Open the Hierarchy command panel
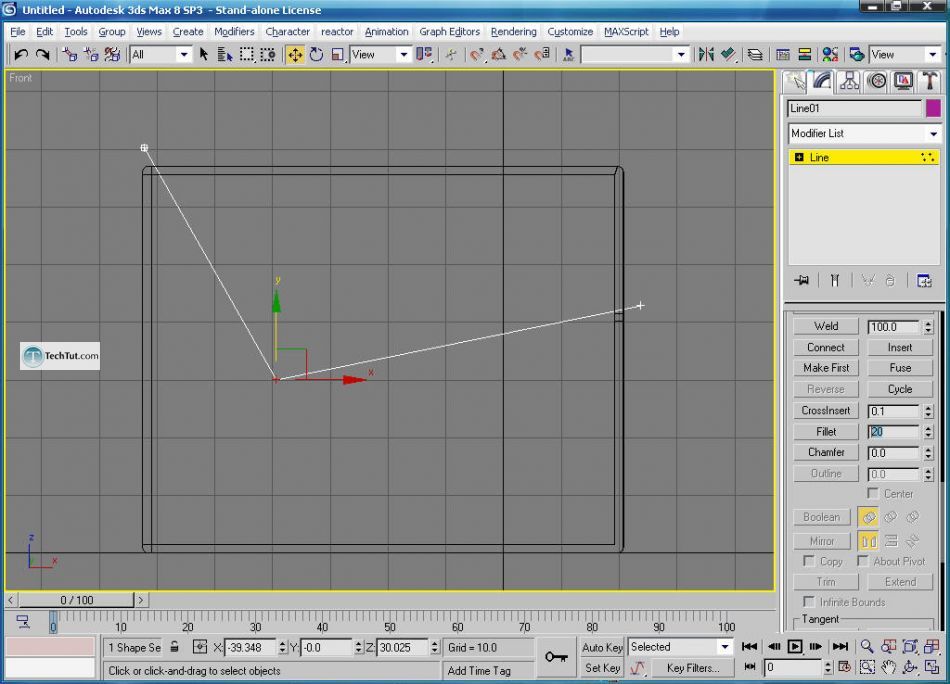 [x=849, y=82]
